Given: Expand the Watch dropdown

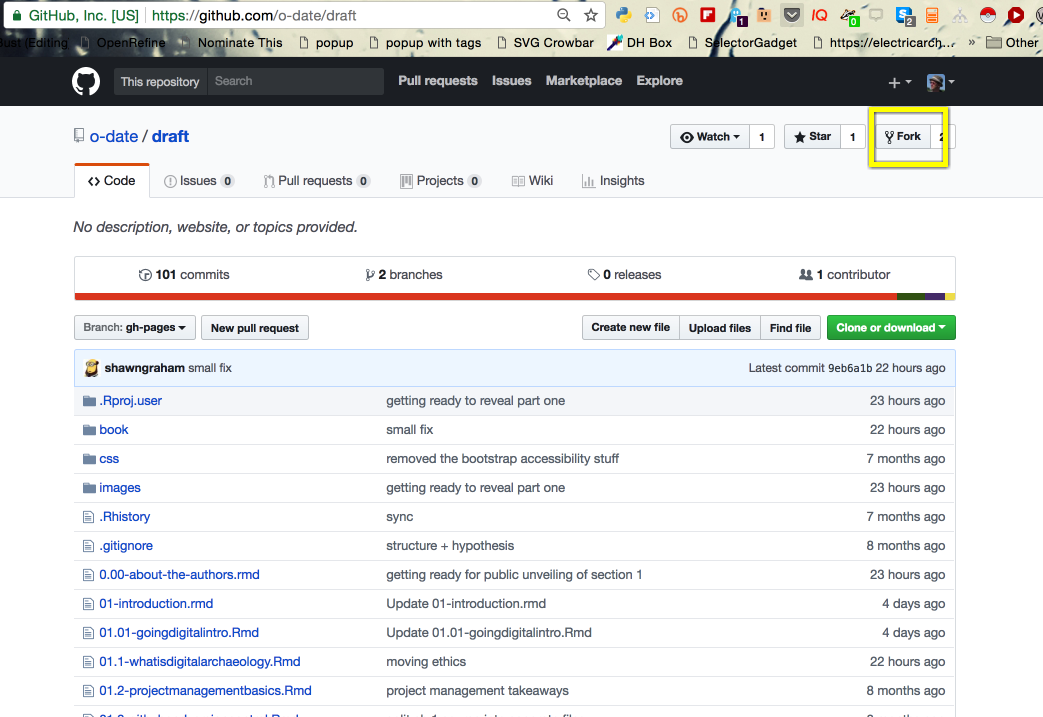Looking at the screenshot, I should click(x=710, y=137).
